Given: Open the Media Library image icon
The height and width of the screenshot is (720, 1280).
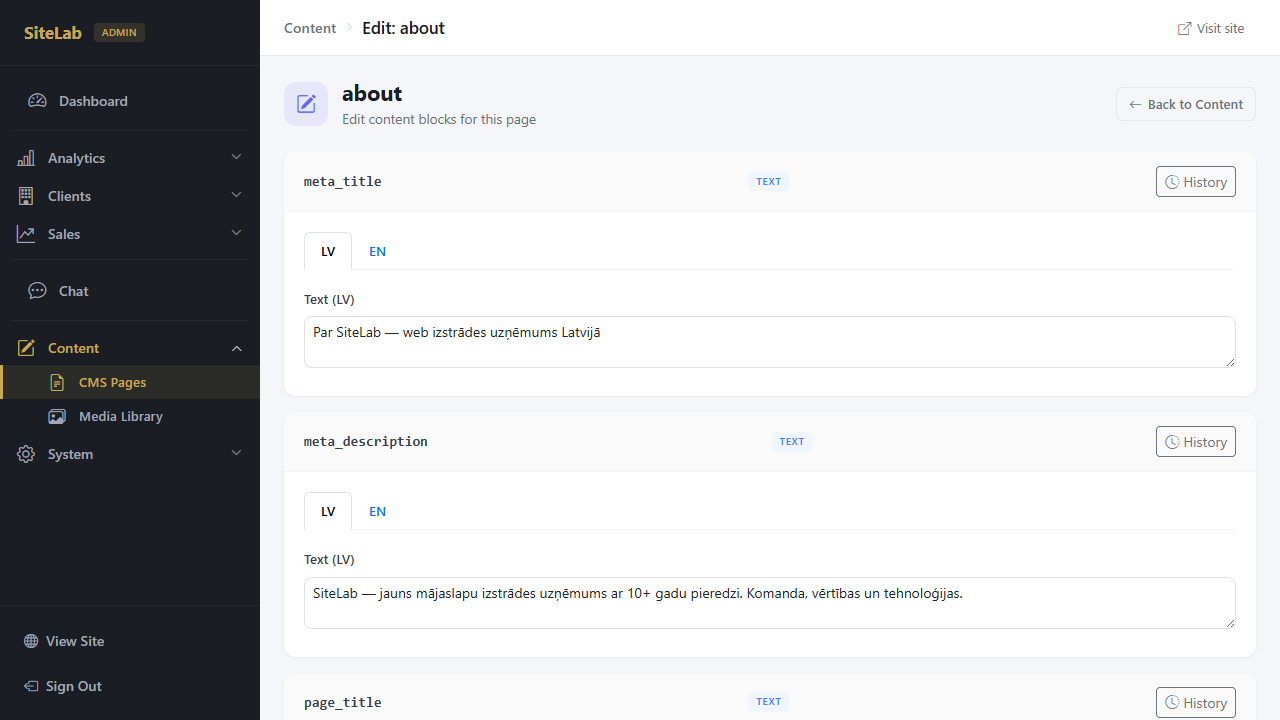Looking at the screenshot, I should (58, 416).
